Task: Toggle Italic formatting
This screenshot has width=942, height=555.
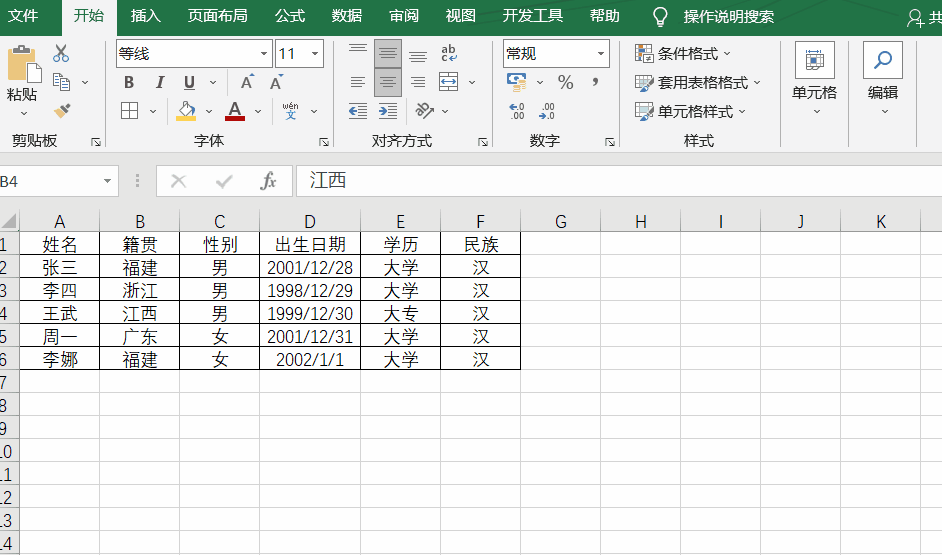Action: (159, 82)
